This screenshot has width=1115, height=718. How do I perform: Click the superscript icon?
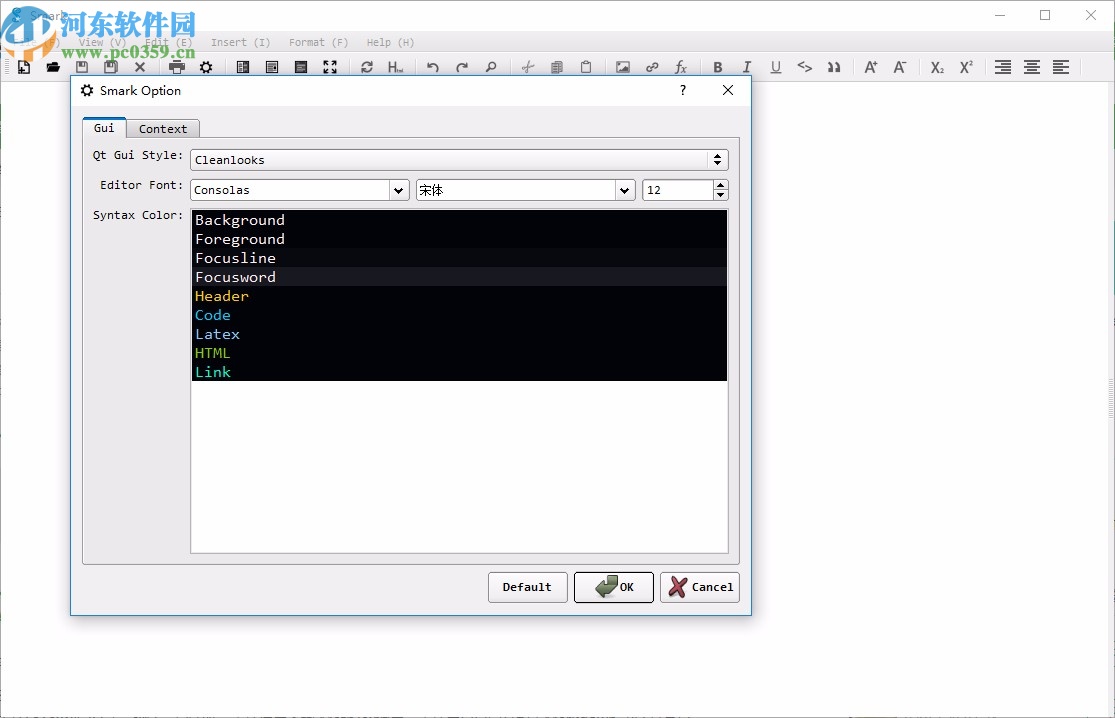(x=966, y=67)
